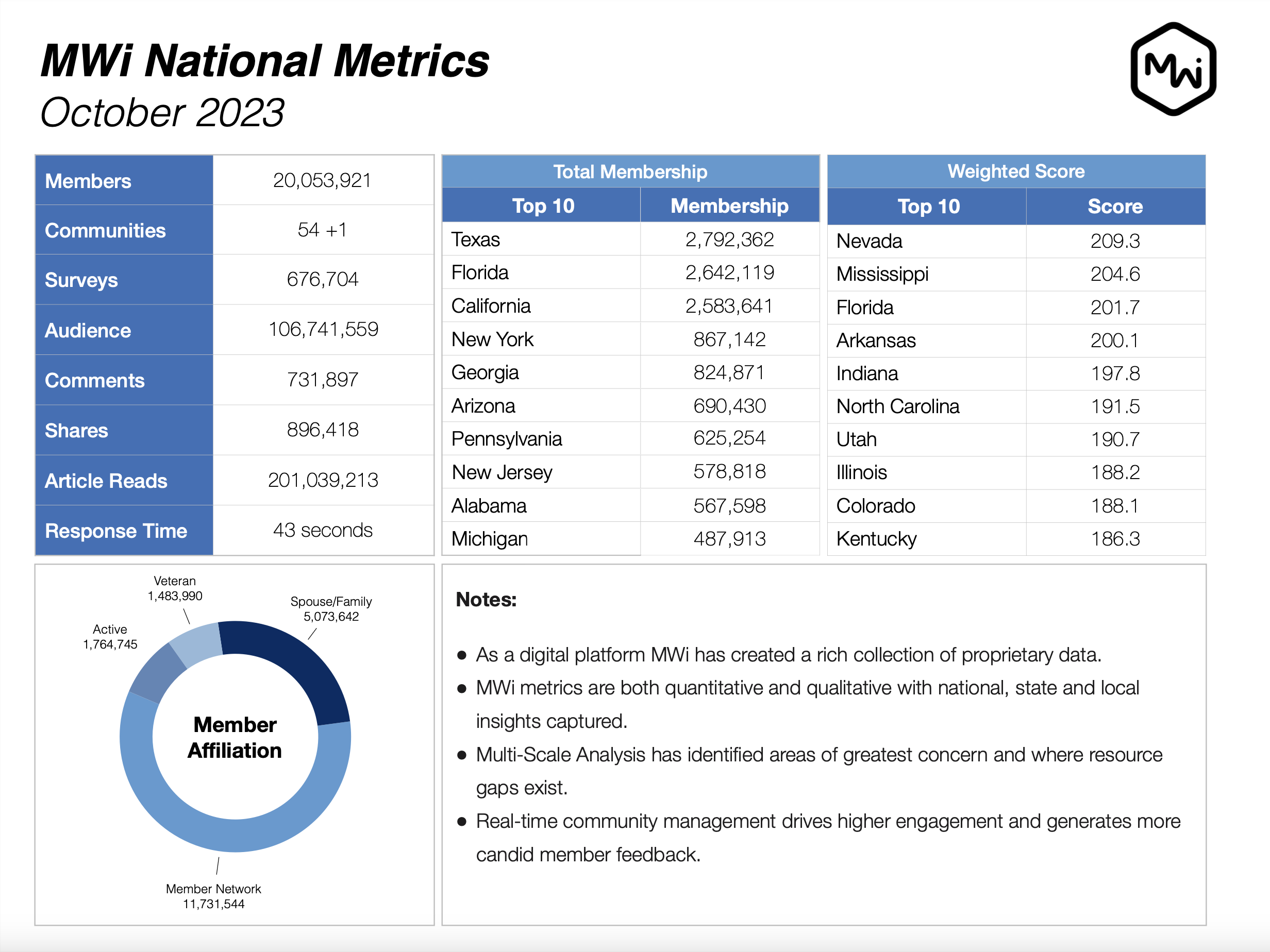Click the value 676,704
Image resolution: width=1270 pixels, height=952 pixels.
[322, 279]
